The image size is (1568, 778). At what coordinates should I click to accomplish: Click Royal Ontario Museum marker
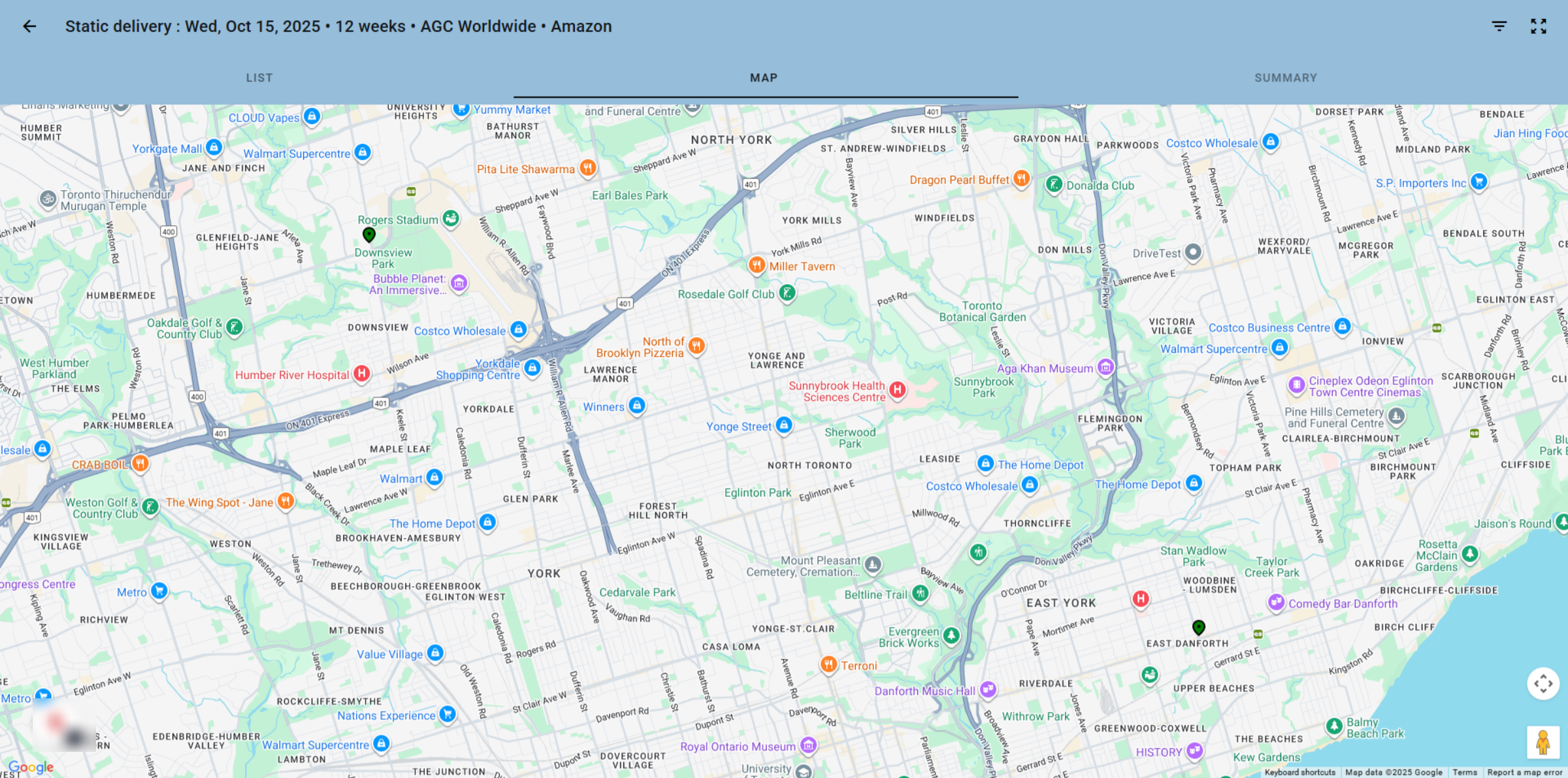808,745
